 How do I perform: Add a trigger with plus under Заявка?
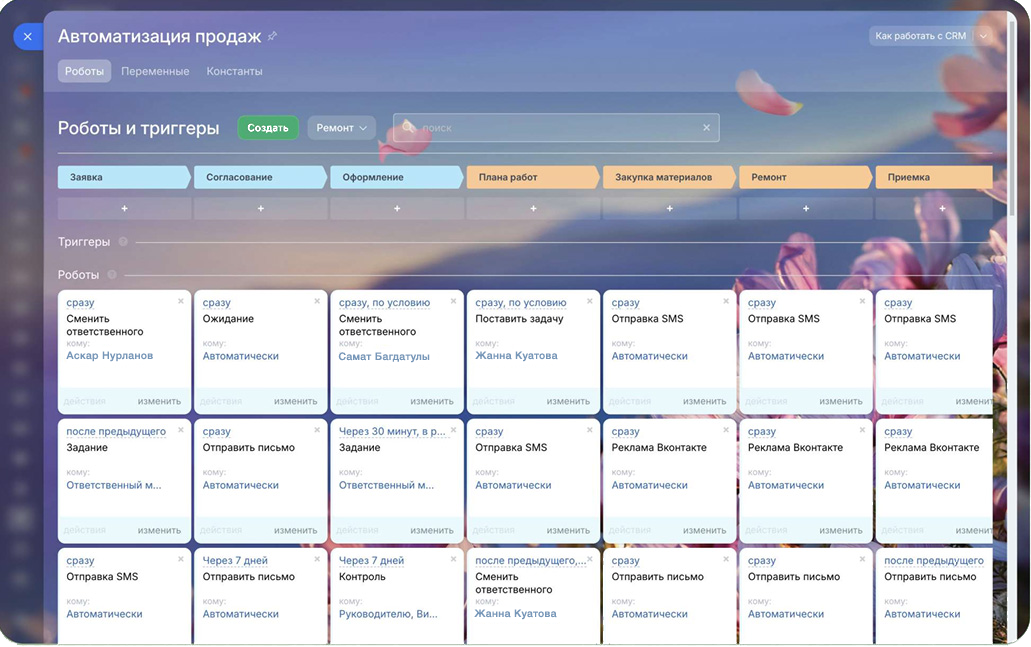[x=124, y=209]
